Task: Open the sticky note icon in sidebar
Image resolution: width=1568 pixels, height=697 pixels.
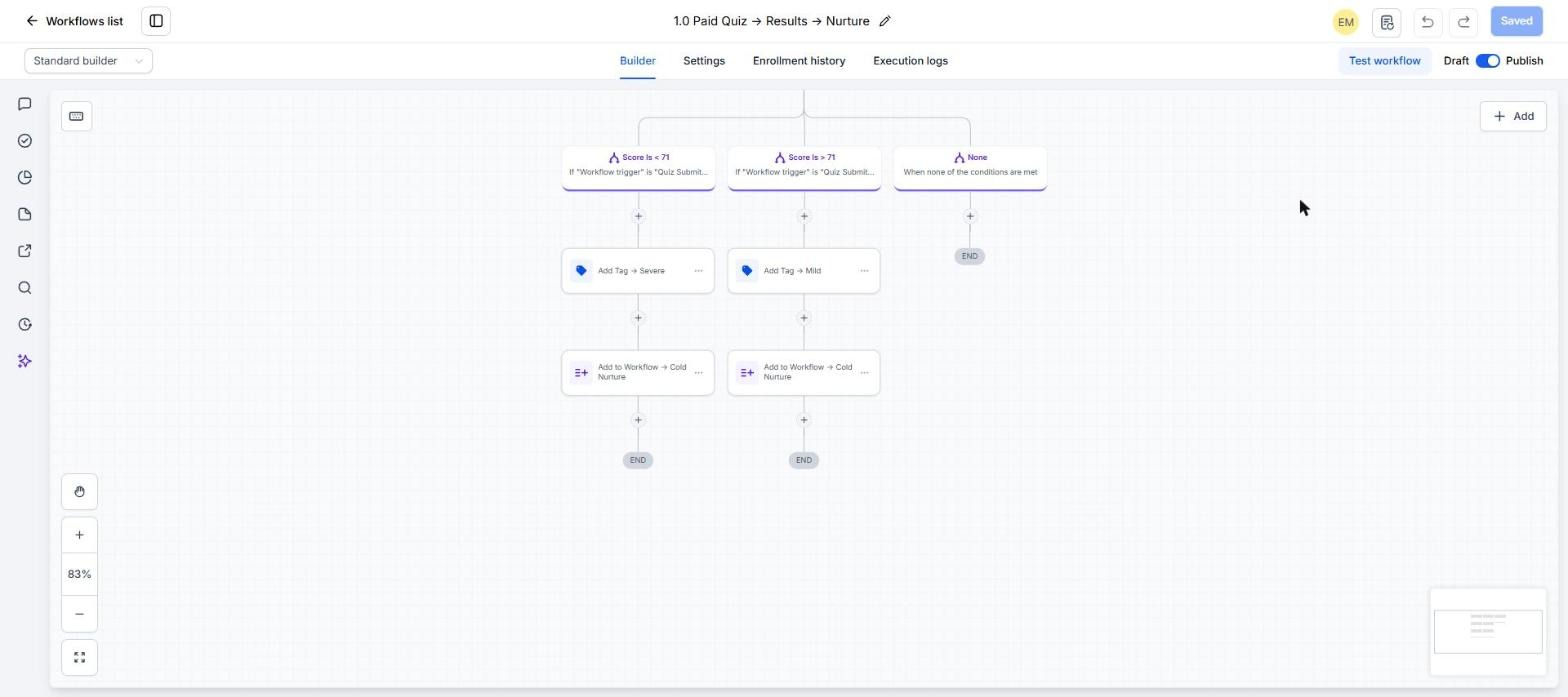Action: click(x=25, y=214)
